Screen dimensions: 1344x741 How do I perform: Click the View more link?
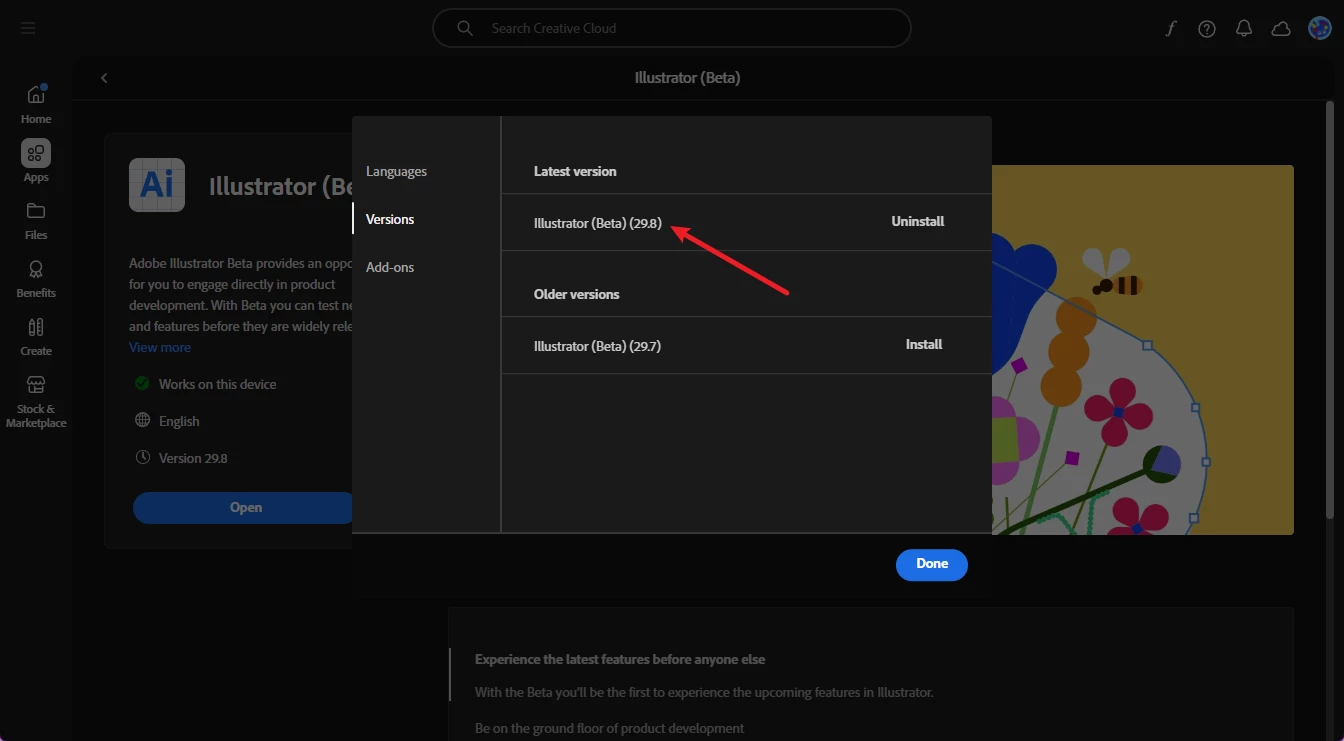click(x=160, y=347)
